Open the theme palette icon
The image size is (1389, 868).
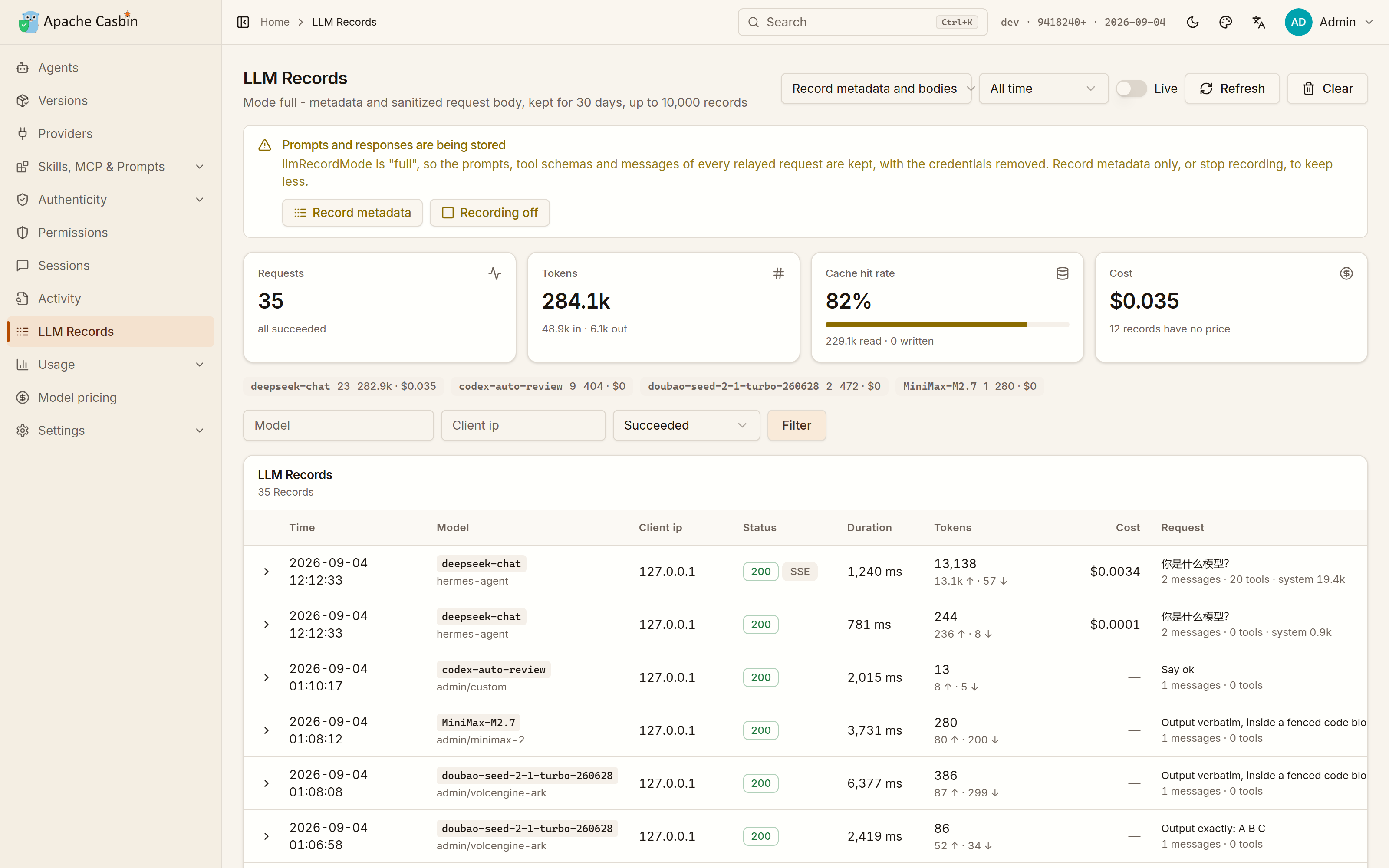click(1225, 22)
